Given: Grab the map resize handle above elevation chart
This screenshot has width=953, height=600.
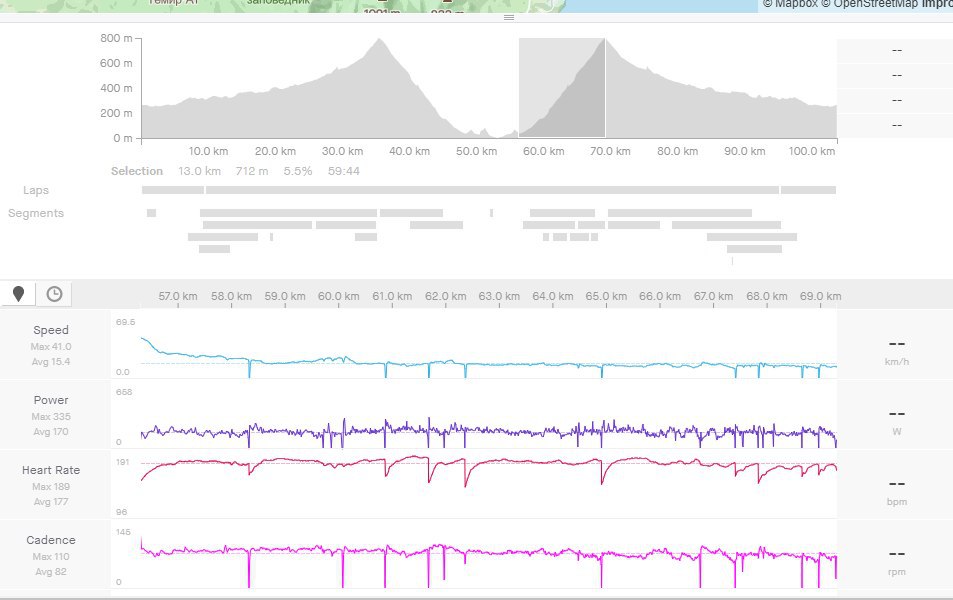Looking at the screenshot, I should coord(509,18).
